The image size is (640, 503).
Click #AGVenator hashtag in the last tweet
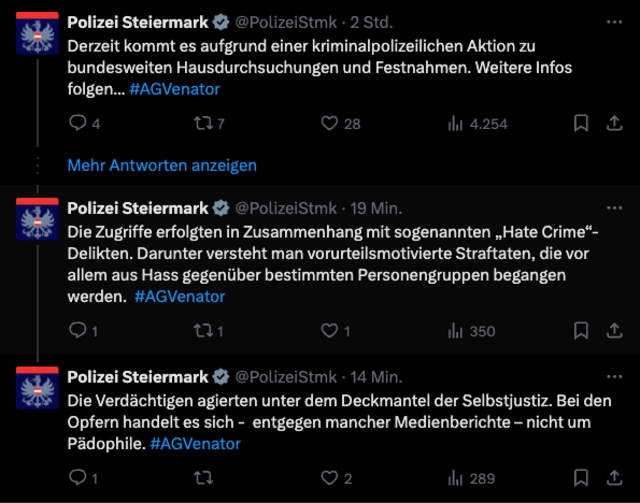pos(196,443)
